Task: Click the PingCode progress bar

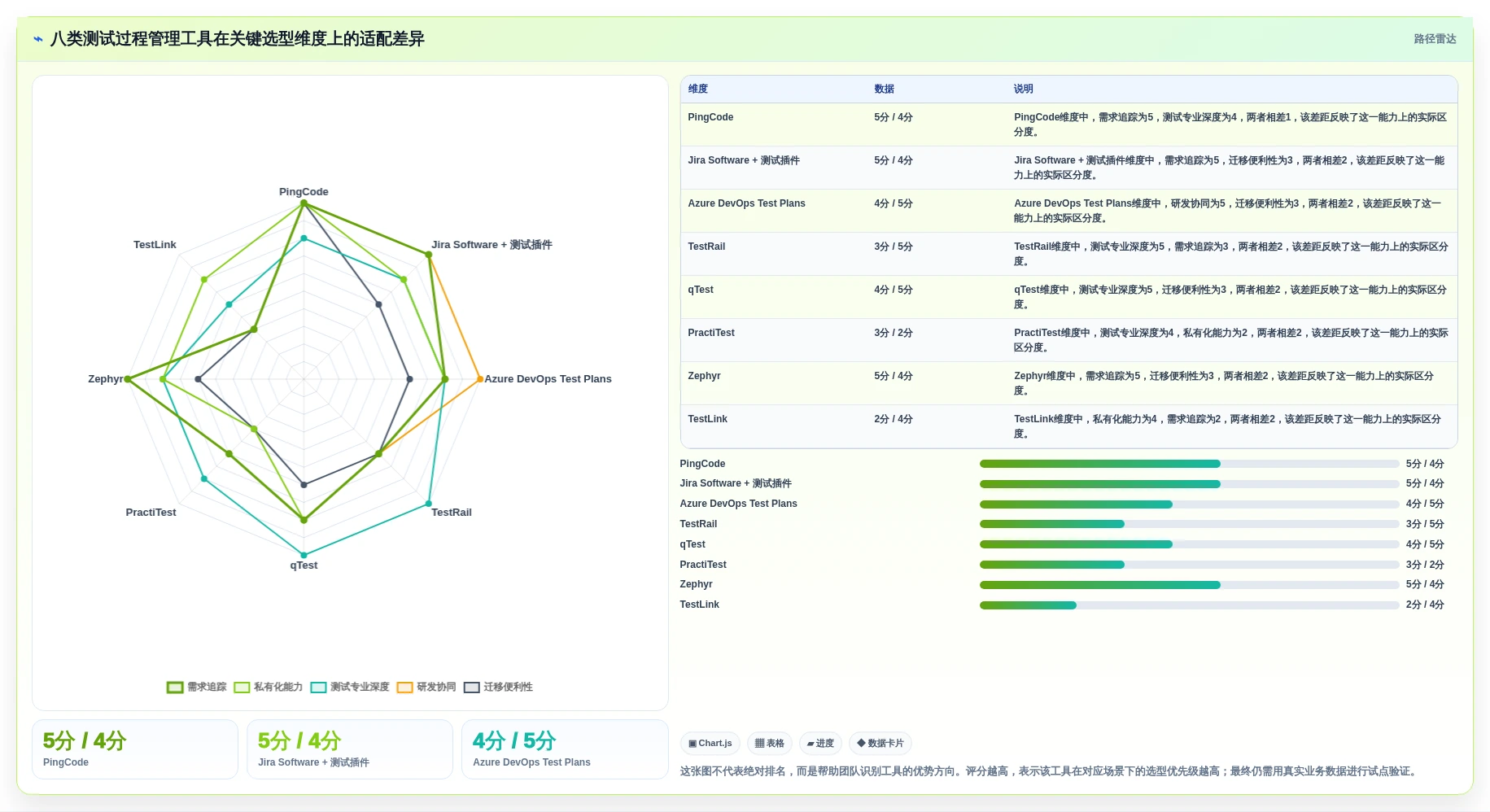Action: point(1189,464)
